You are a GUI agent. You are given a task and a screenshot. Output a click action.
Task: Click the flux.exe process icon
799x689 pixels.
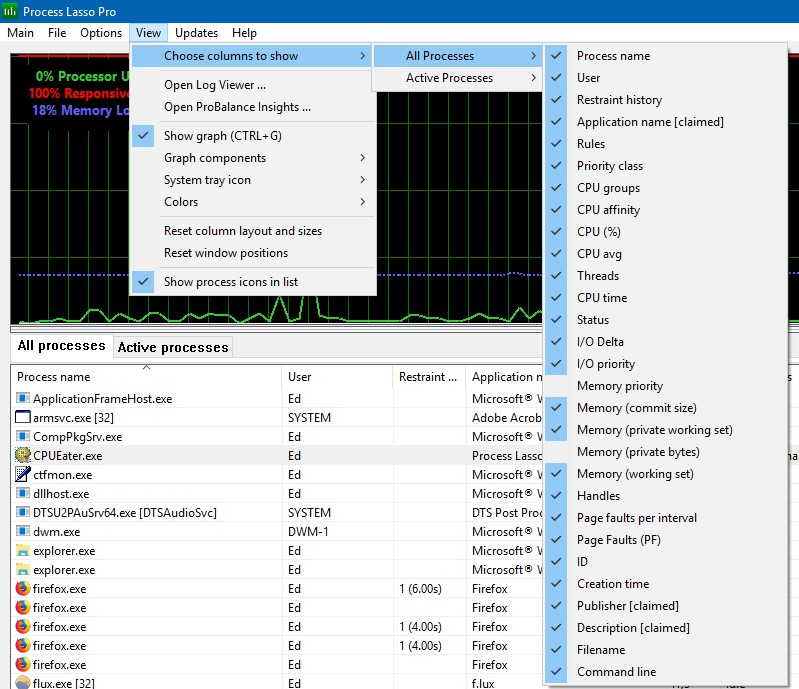tap(22, 682)
